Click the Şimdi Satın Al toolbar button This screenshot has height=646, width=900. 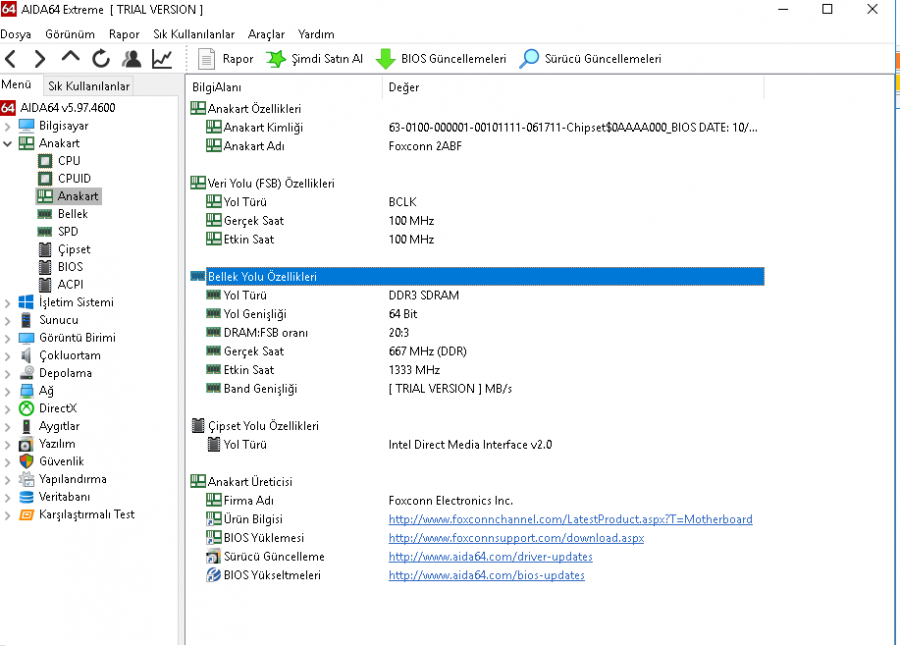tap(315, 59)
